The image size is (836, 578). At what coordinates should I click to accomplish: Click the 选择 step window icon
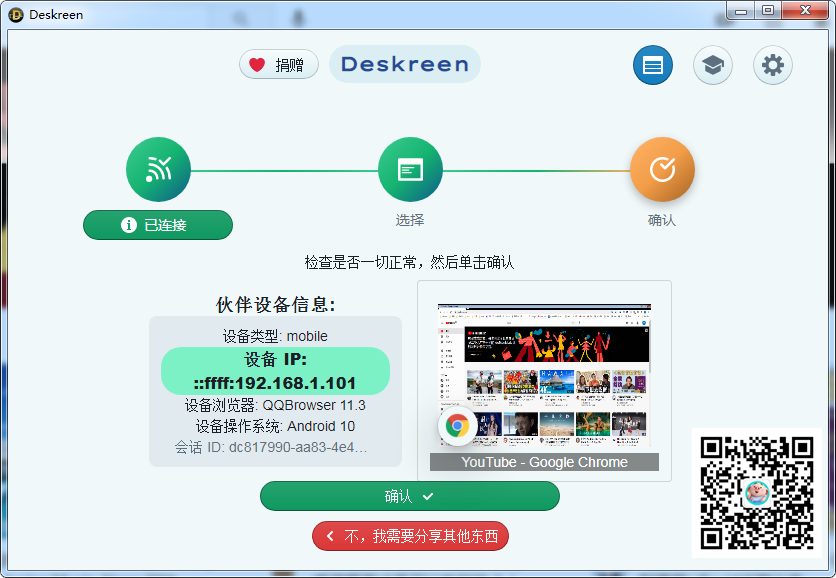[410, 170]
